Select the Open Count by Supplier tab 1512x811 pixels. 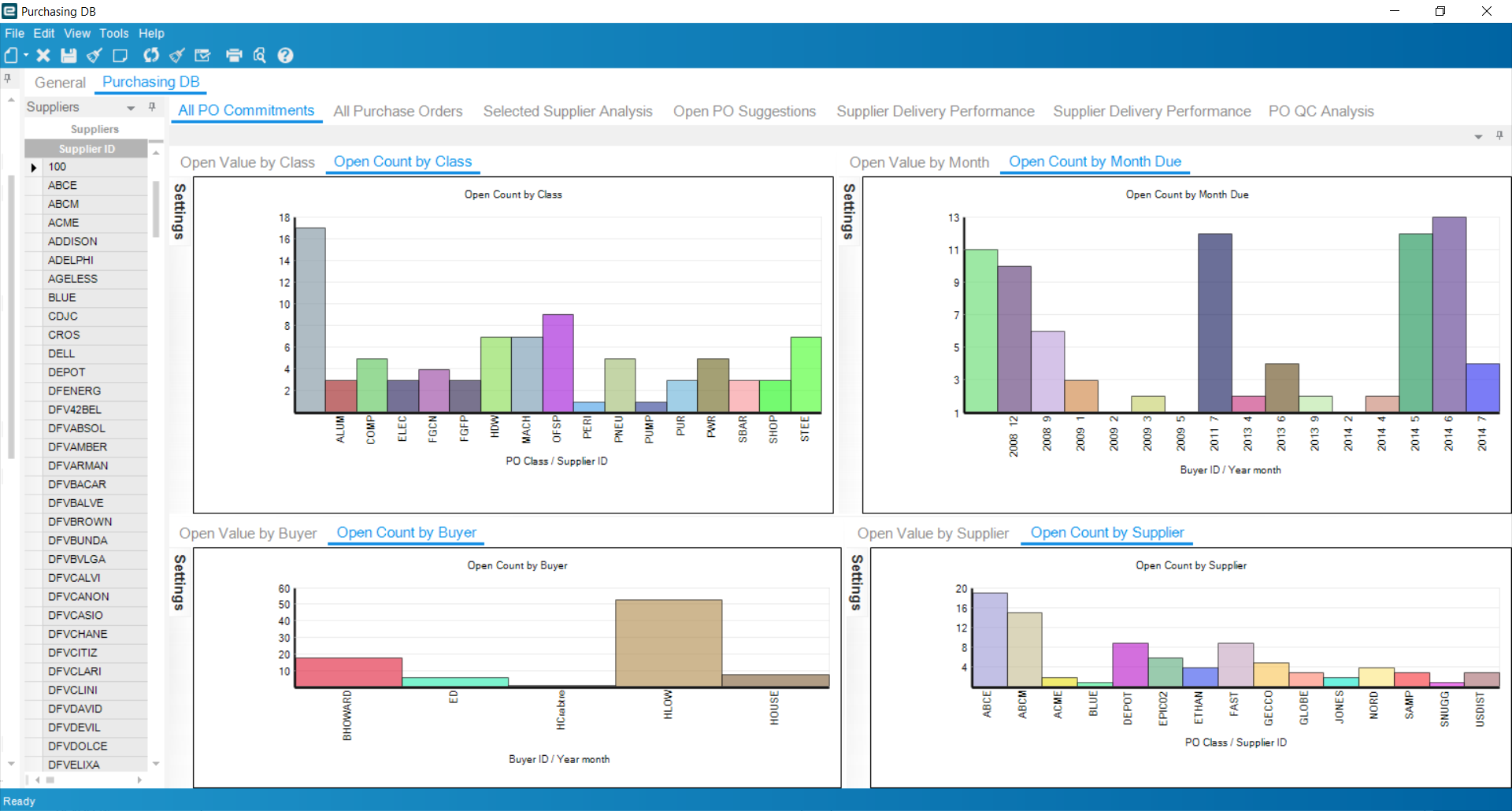pos(1107,532)
